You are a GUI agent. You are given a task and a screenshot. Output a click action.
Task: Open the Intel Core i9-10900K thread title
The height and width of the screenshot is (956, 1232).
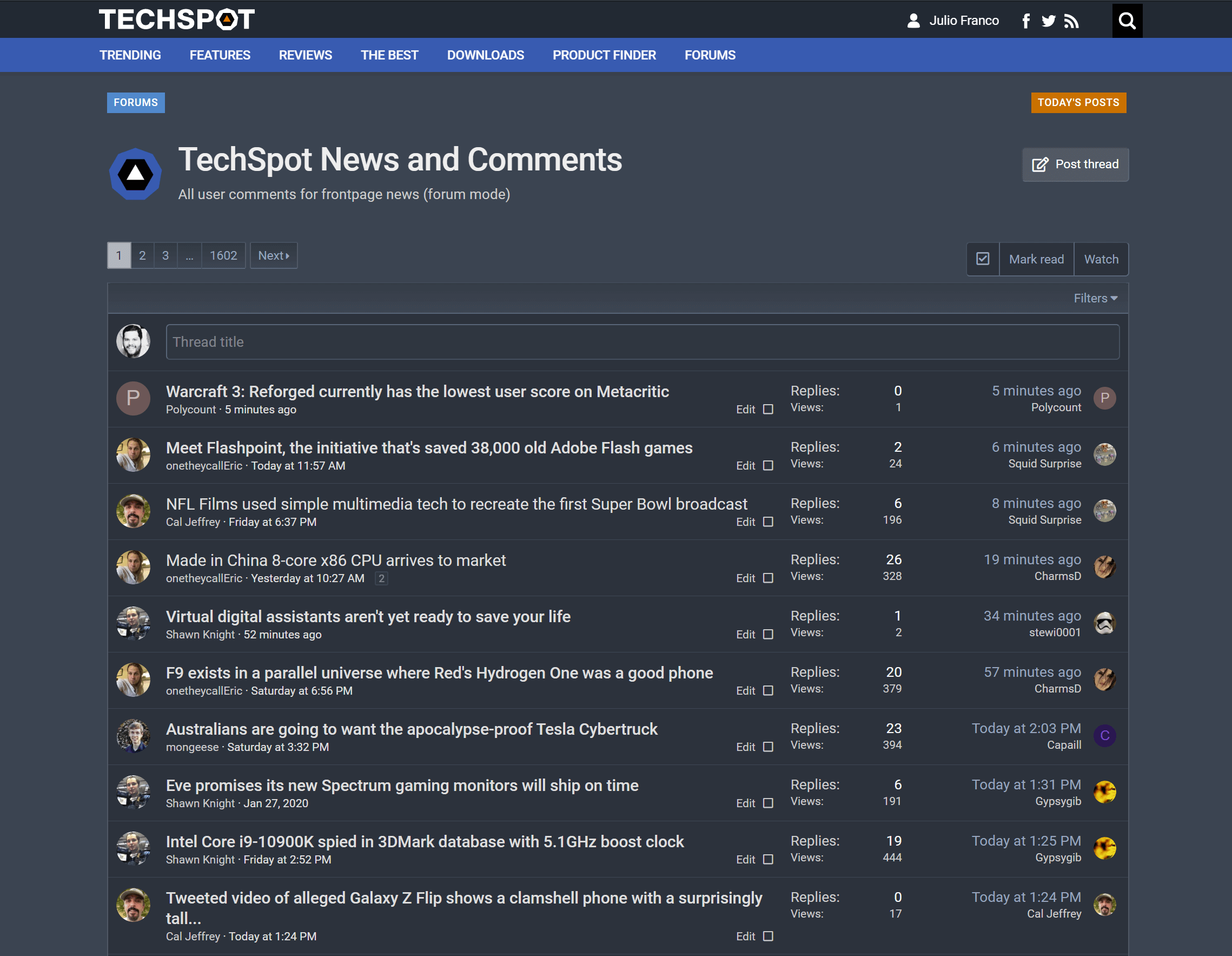pyautogui.click(x=425, y=841)
